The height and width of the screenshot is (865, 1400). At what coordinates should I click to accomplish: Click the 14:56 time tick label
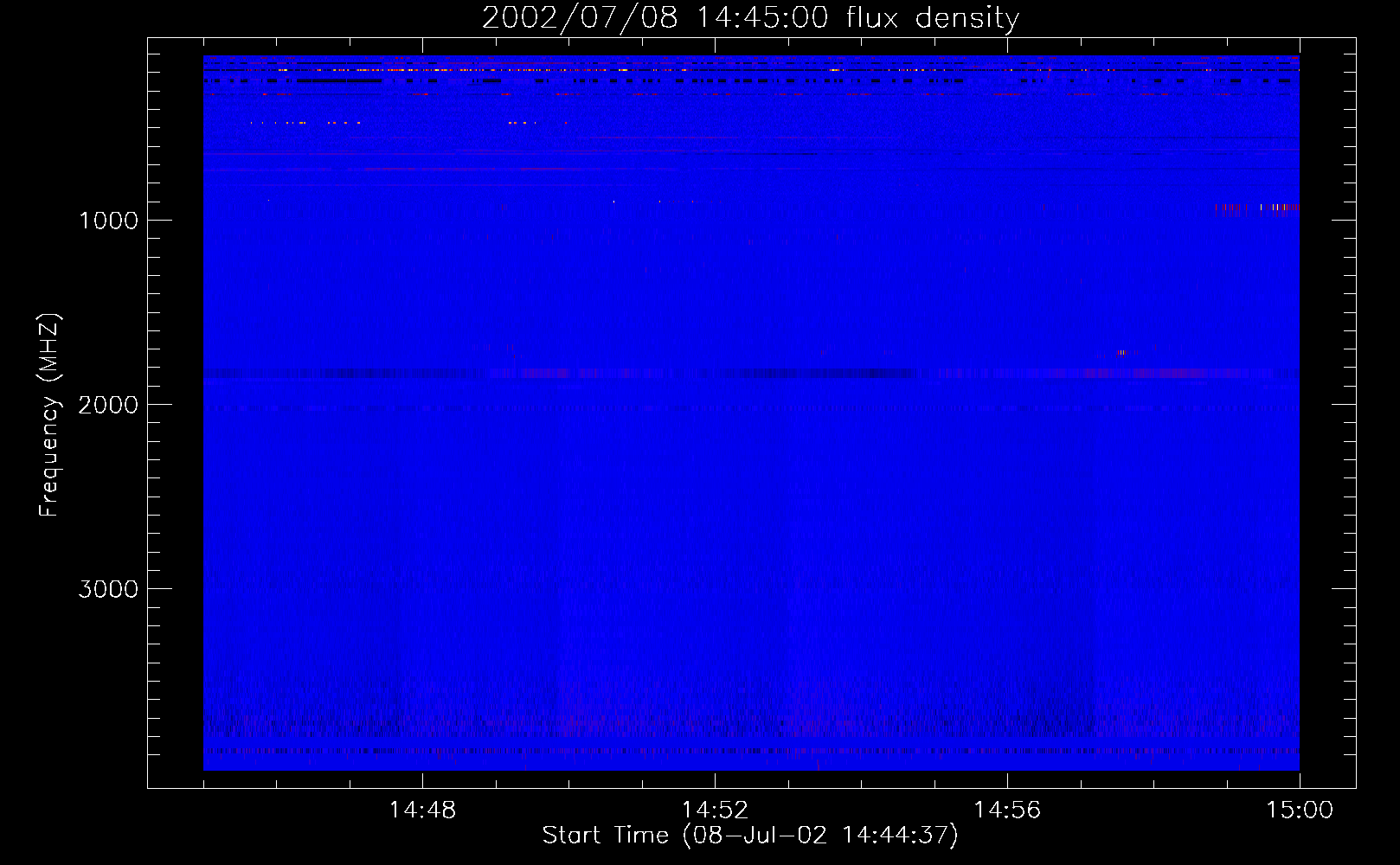click(x=1007, y=811)
